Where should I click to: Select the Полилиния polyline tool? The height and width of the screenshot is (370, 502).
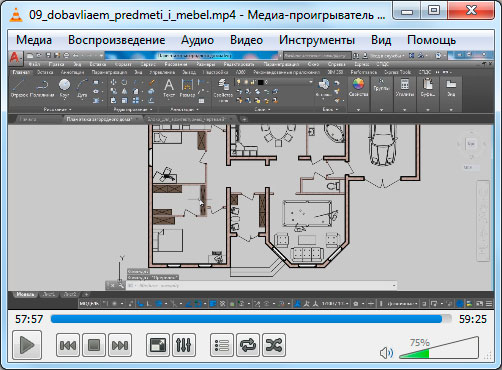[42, 88]
